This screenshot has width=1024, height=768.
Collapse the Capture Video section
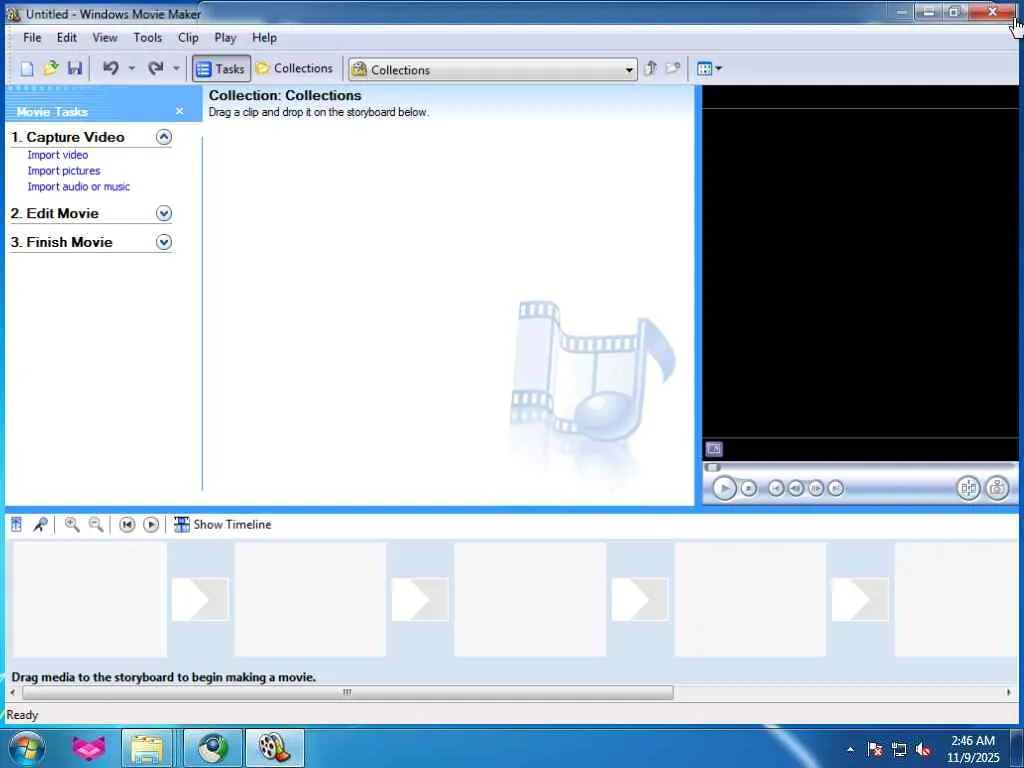click(x=164, y=137)
